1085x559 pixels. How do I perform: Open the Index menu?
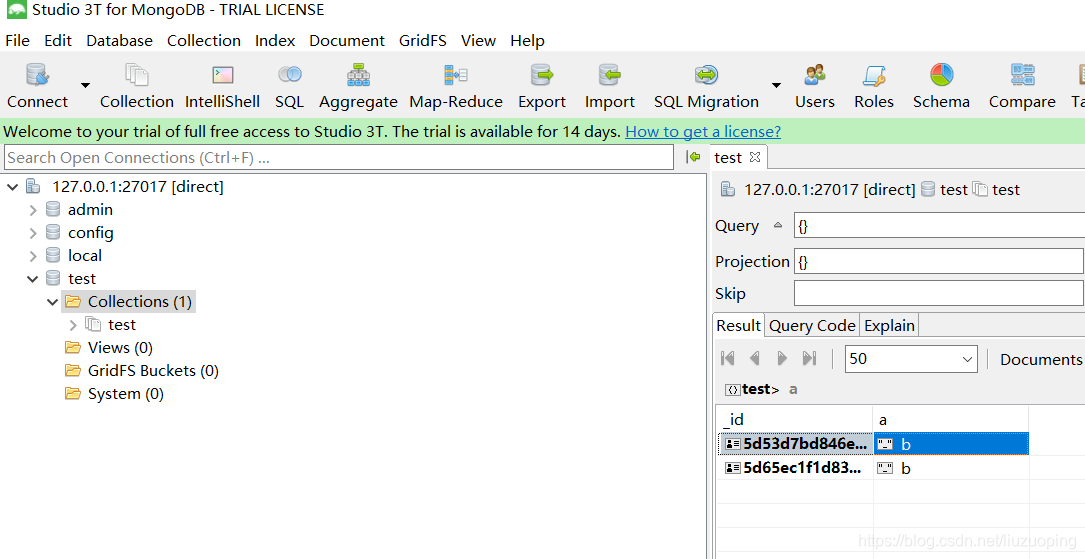pos(275,41)
